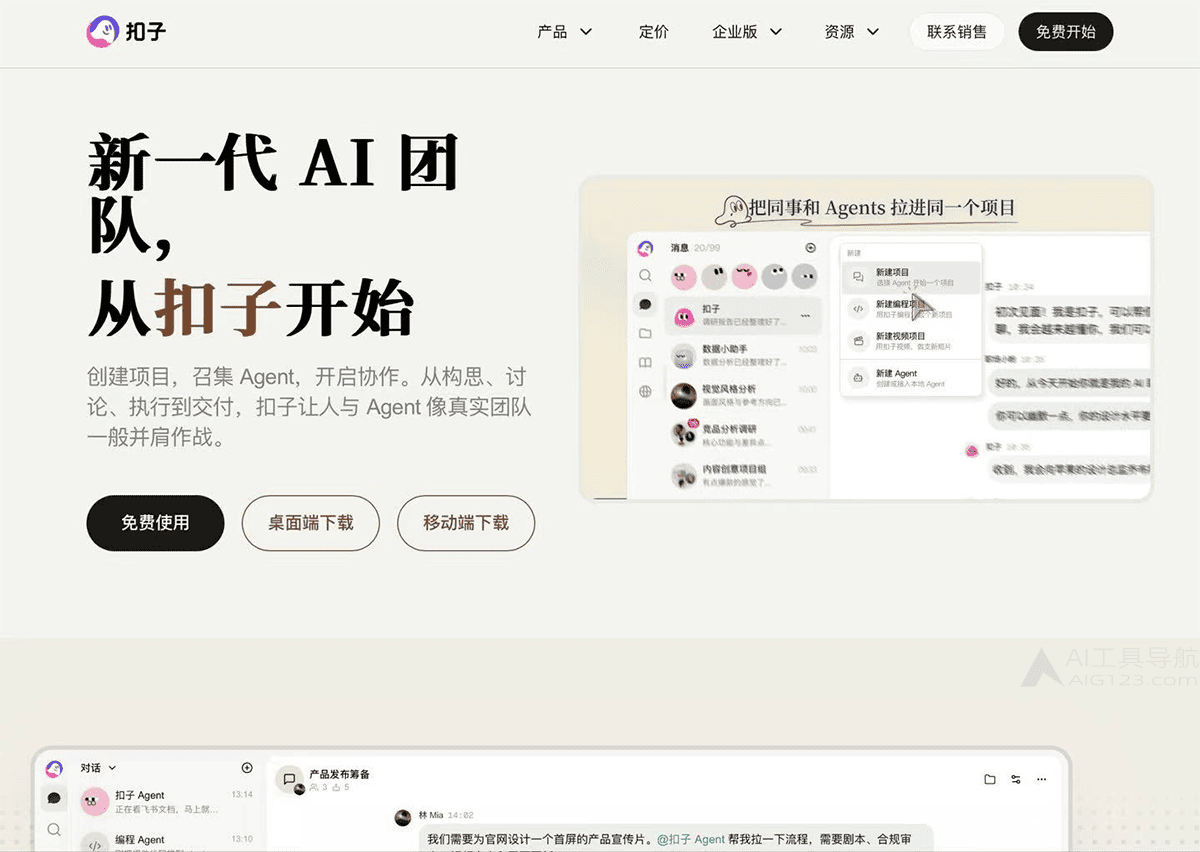Click the 产品 menu label
Viewport: 1200px width, 852px height.
pyautogui.click(x=552, y=32)
